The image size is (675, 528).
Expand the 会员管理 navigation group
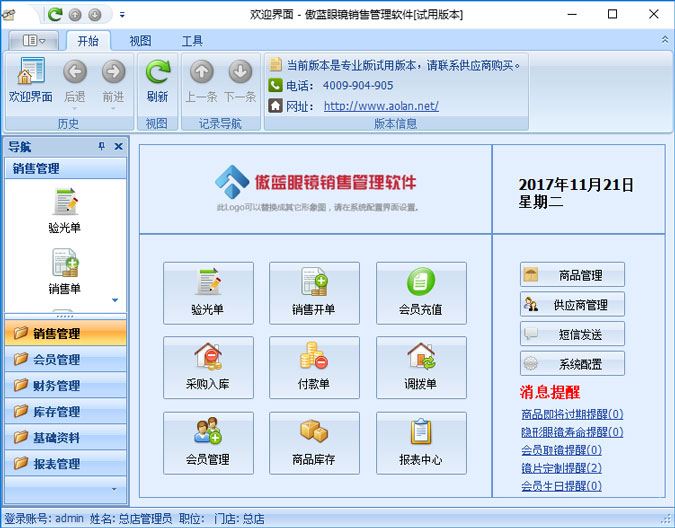tap(64, 360)
